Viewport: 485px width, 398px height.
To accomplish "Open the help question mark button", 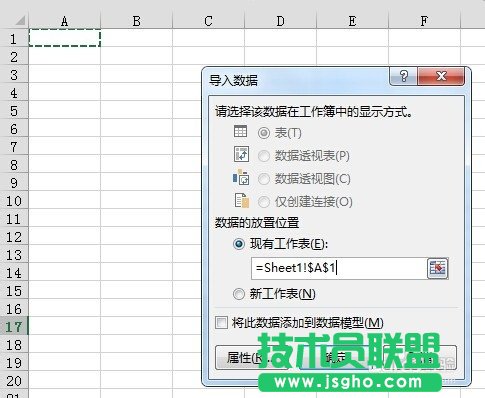I will [x=403, y=76].
